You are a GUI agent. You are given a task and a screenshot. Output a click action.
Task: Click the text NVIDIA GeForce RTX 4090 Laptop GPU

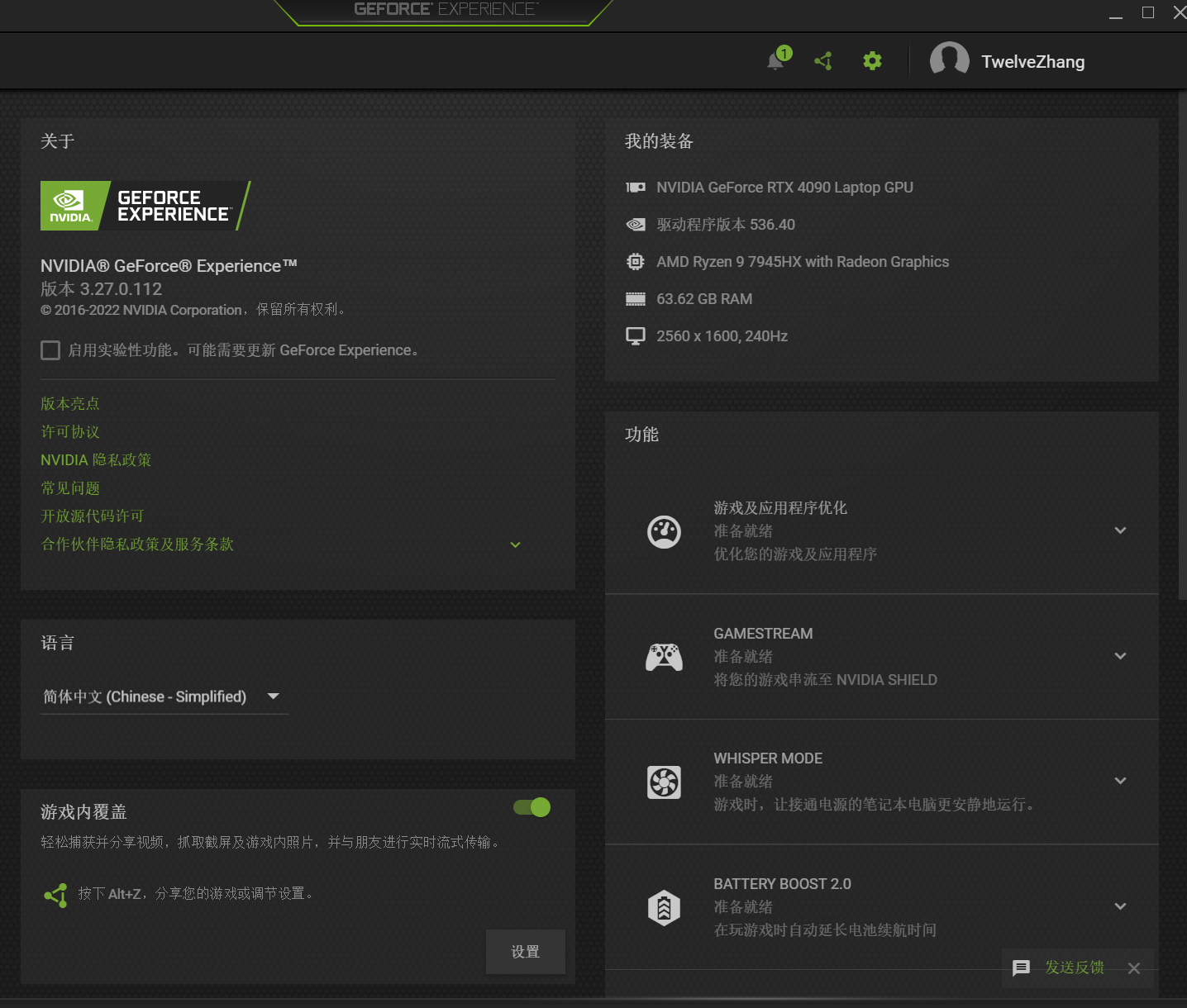tap(784, 188)
